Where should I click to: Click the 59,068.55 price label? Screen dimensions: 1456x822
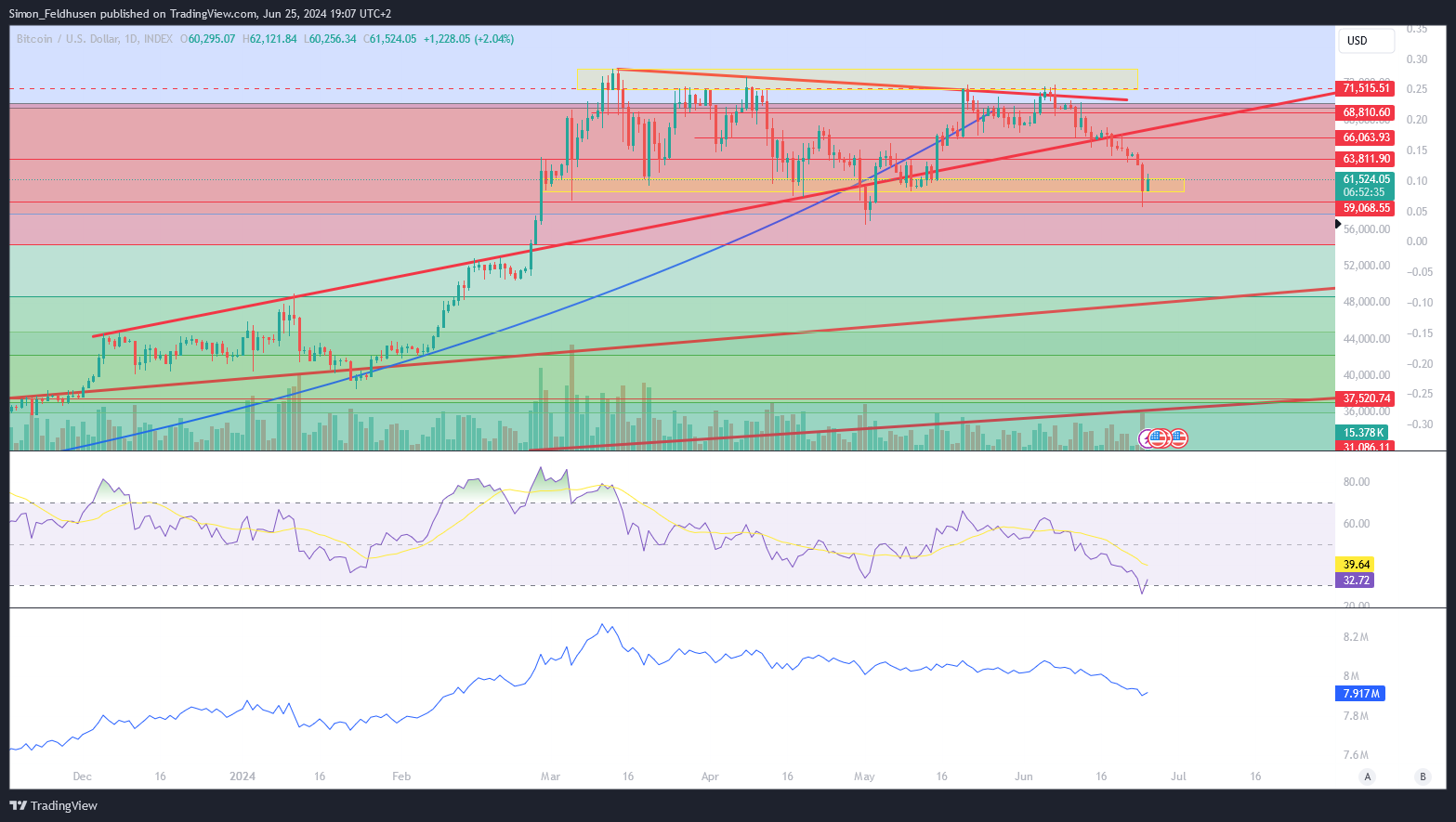[x=1366, y=208]
